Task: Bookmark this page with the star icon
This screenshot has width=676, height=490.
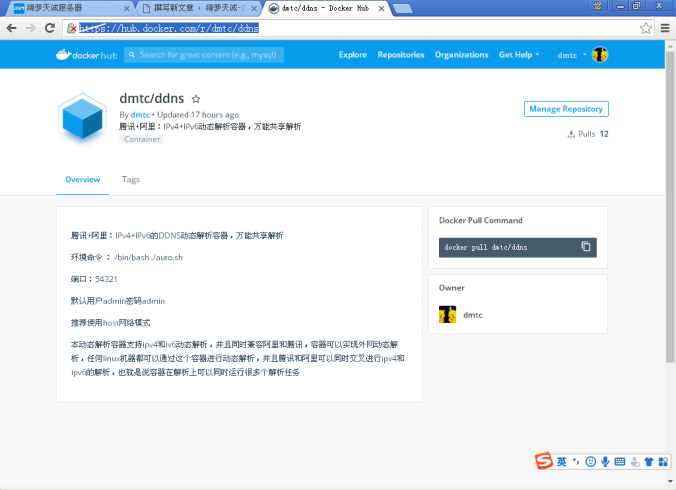Action: click(647, 28)
